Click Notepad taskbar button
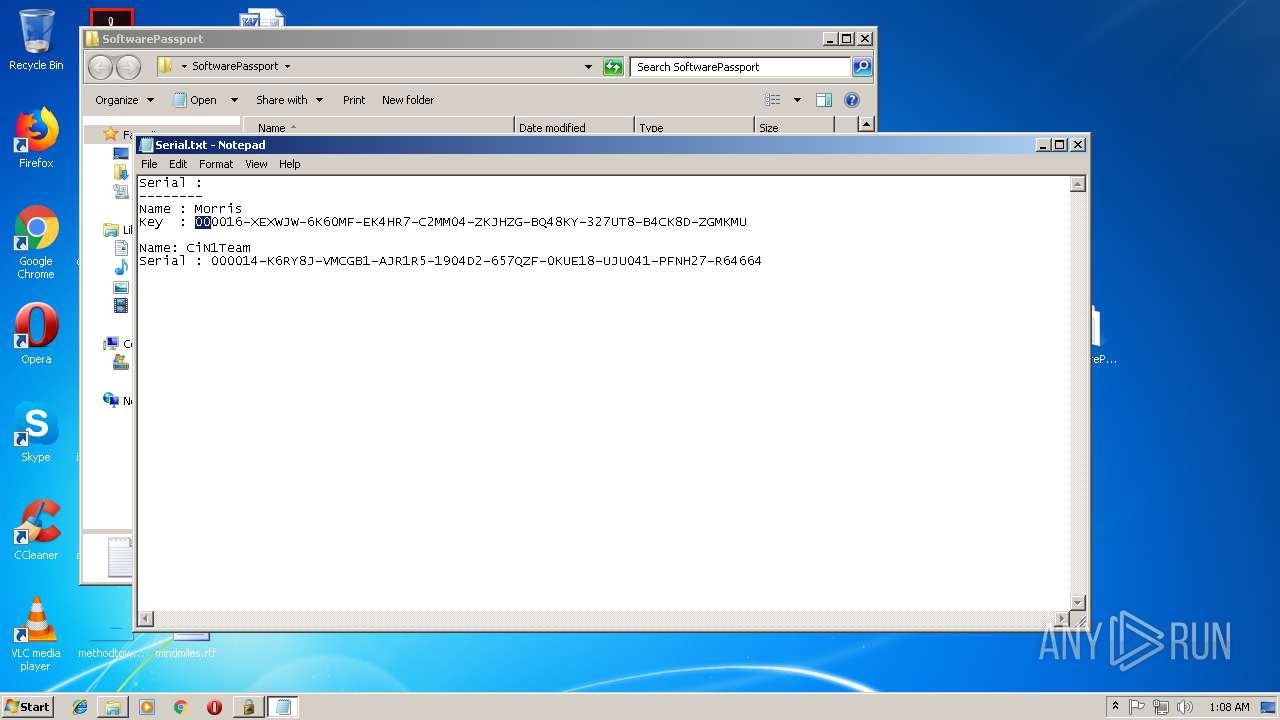The width and height of the screenshot is (1280, 720). pos(283,707)
